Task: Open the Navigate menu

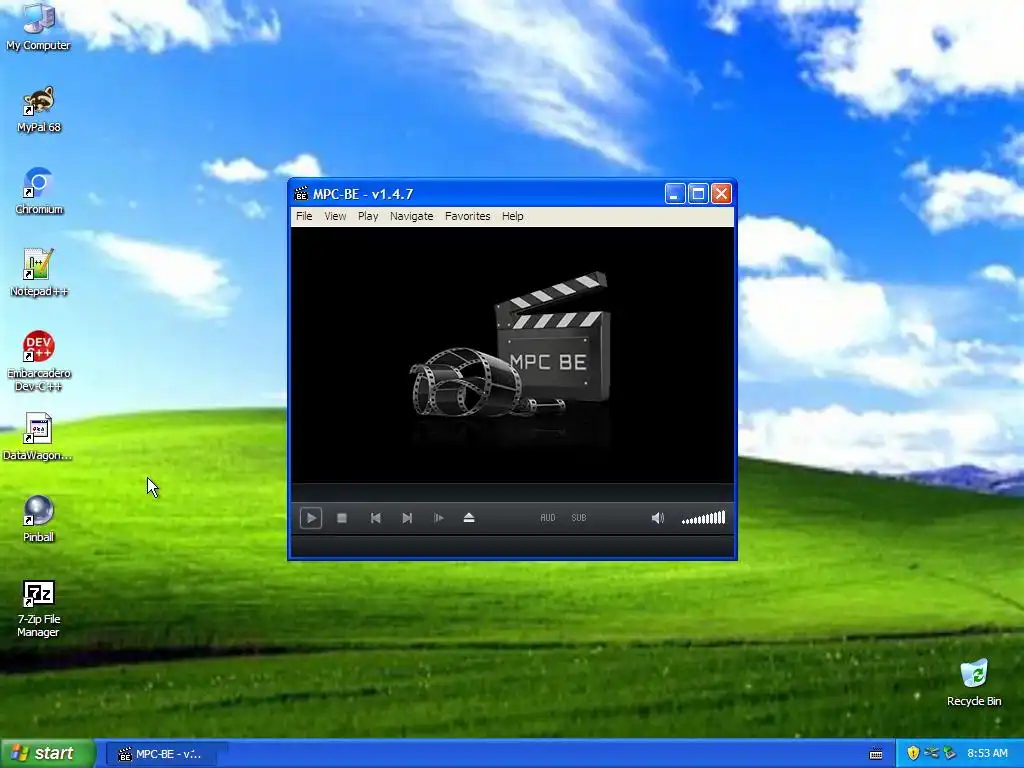Action: [x=411, y=216]
